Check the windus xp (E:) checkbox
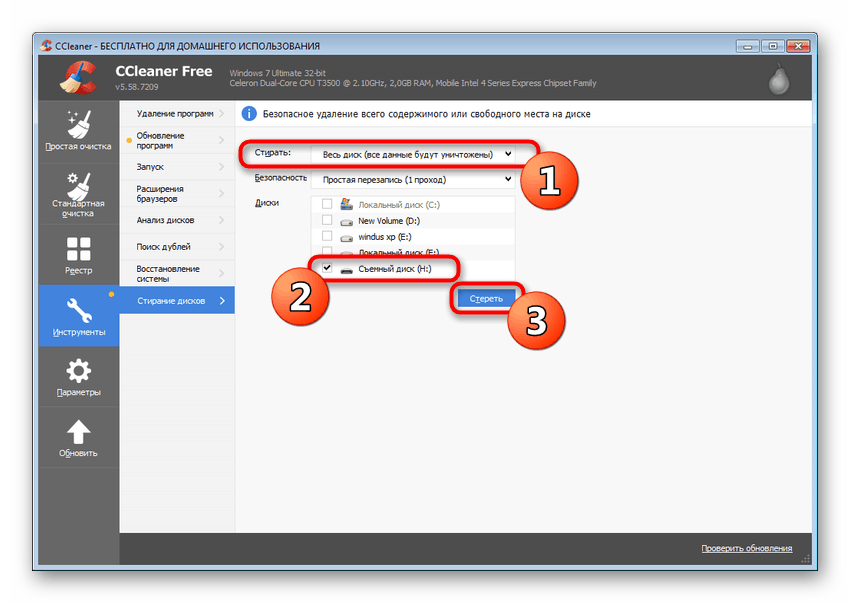The image size is (850, 603). [327, 236]
